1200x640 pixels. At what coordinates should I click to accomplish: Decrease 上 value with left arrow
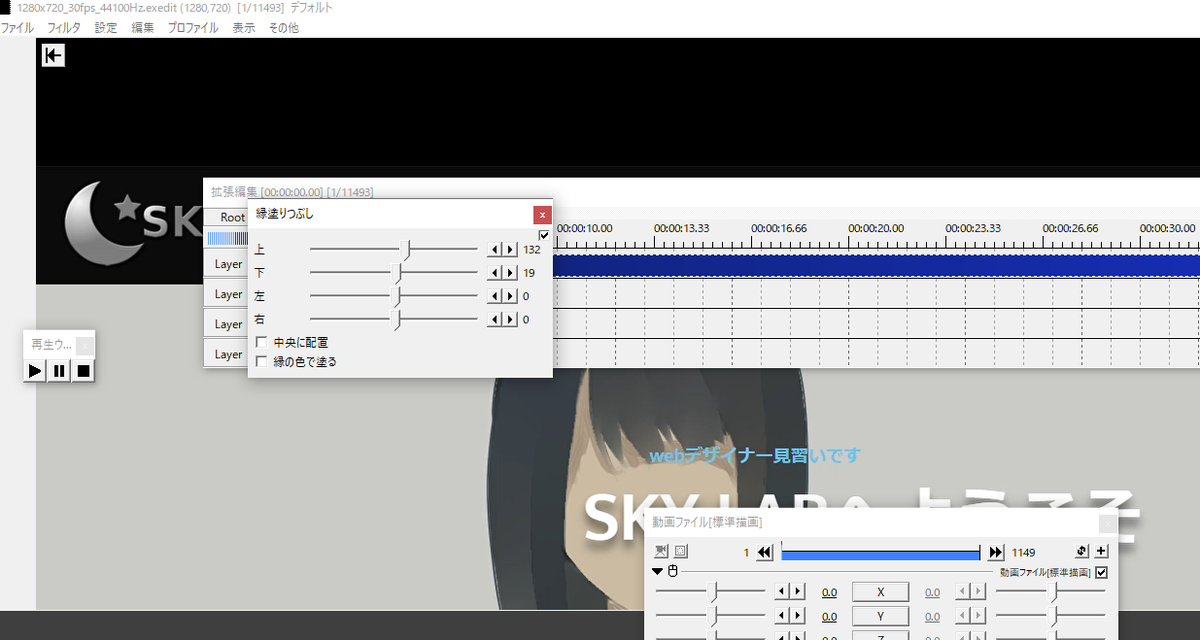pyautogui.click(x=493, y=249)
